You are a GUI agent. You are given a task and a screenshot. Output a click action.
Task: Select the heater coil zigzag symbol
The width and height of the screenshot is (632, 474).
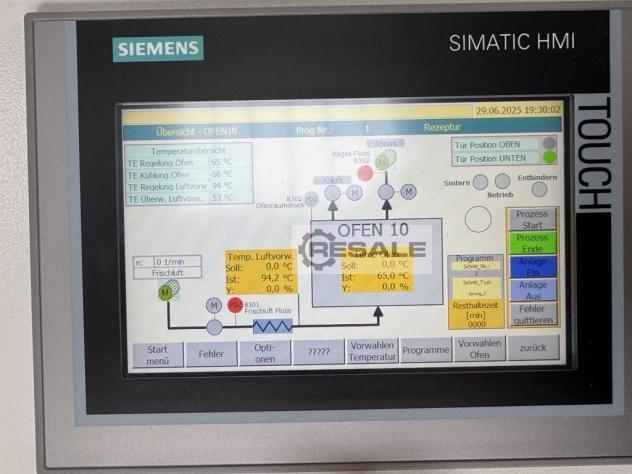pyautogui.click(x=271, y=326)
